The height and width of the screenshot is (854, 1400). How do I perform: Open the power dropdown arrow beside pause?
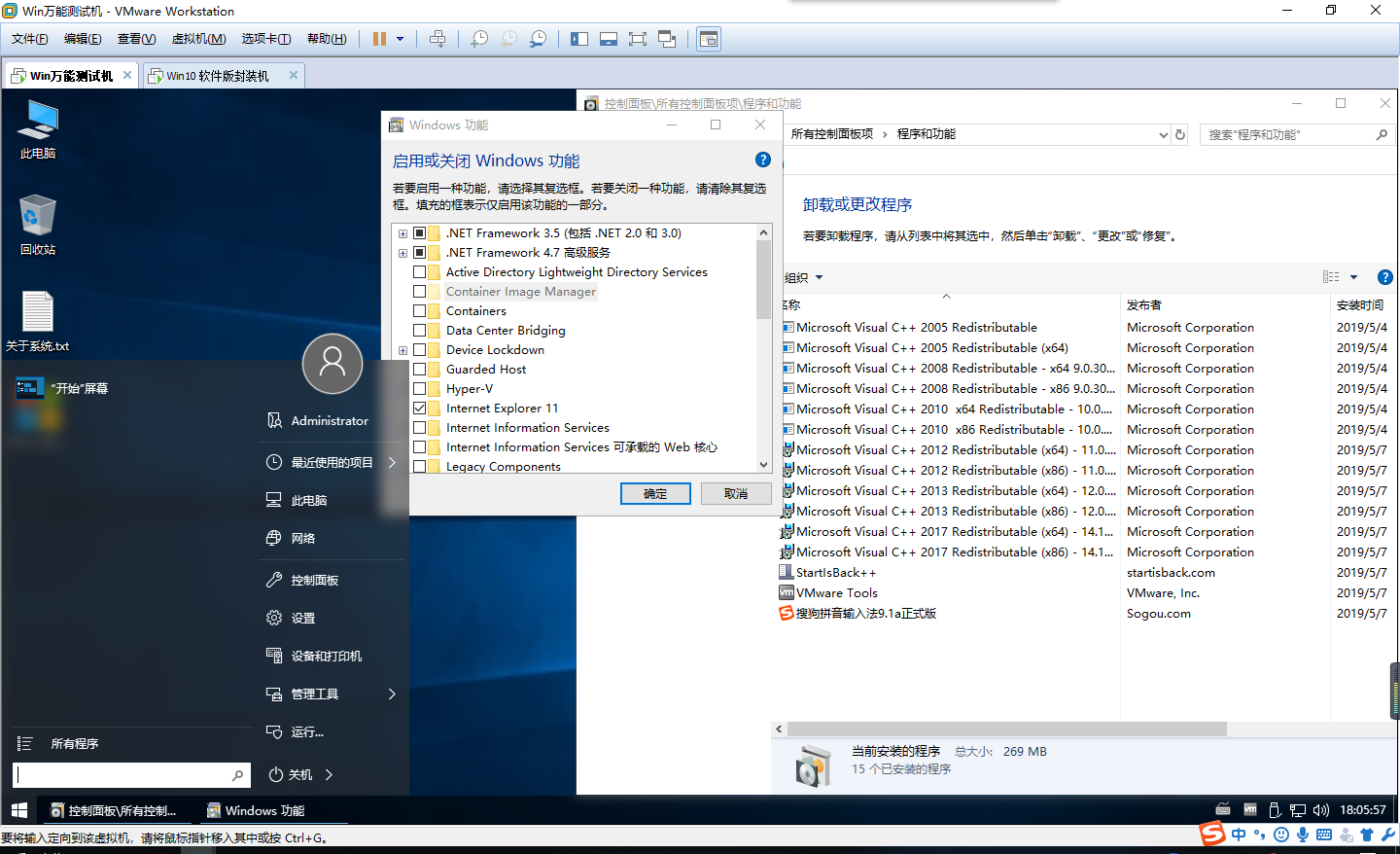400,39
